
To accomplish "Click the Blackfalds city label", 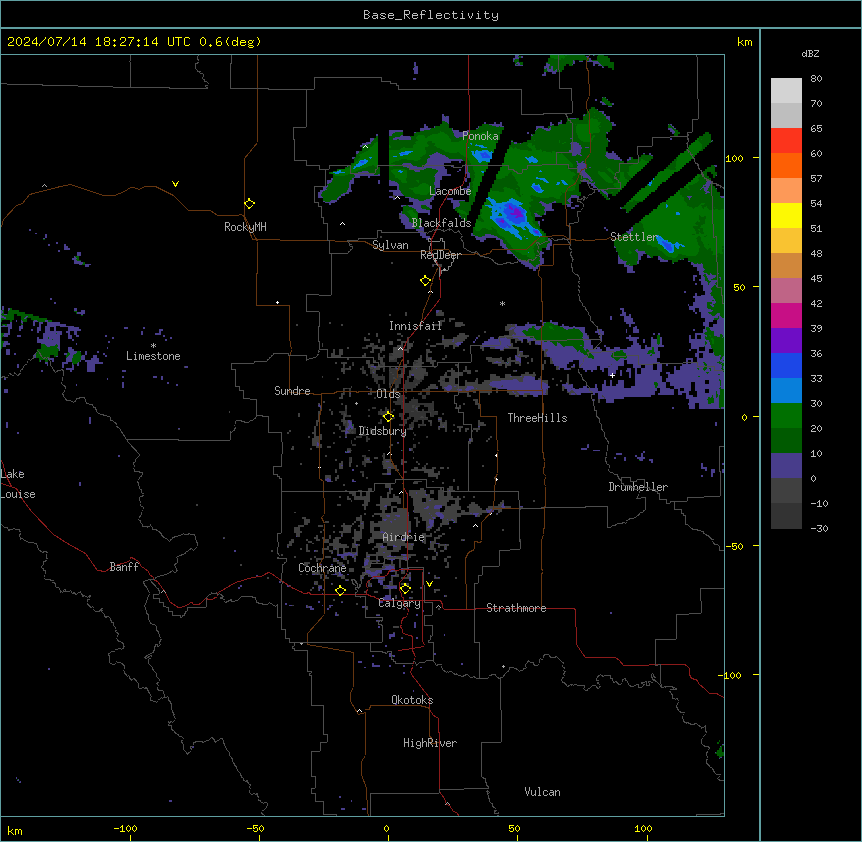I will point(441,223).
